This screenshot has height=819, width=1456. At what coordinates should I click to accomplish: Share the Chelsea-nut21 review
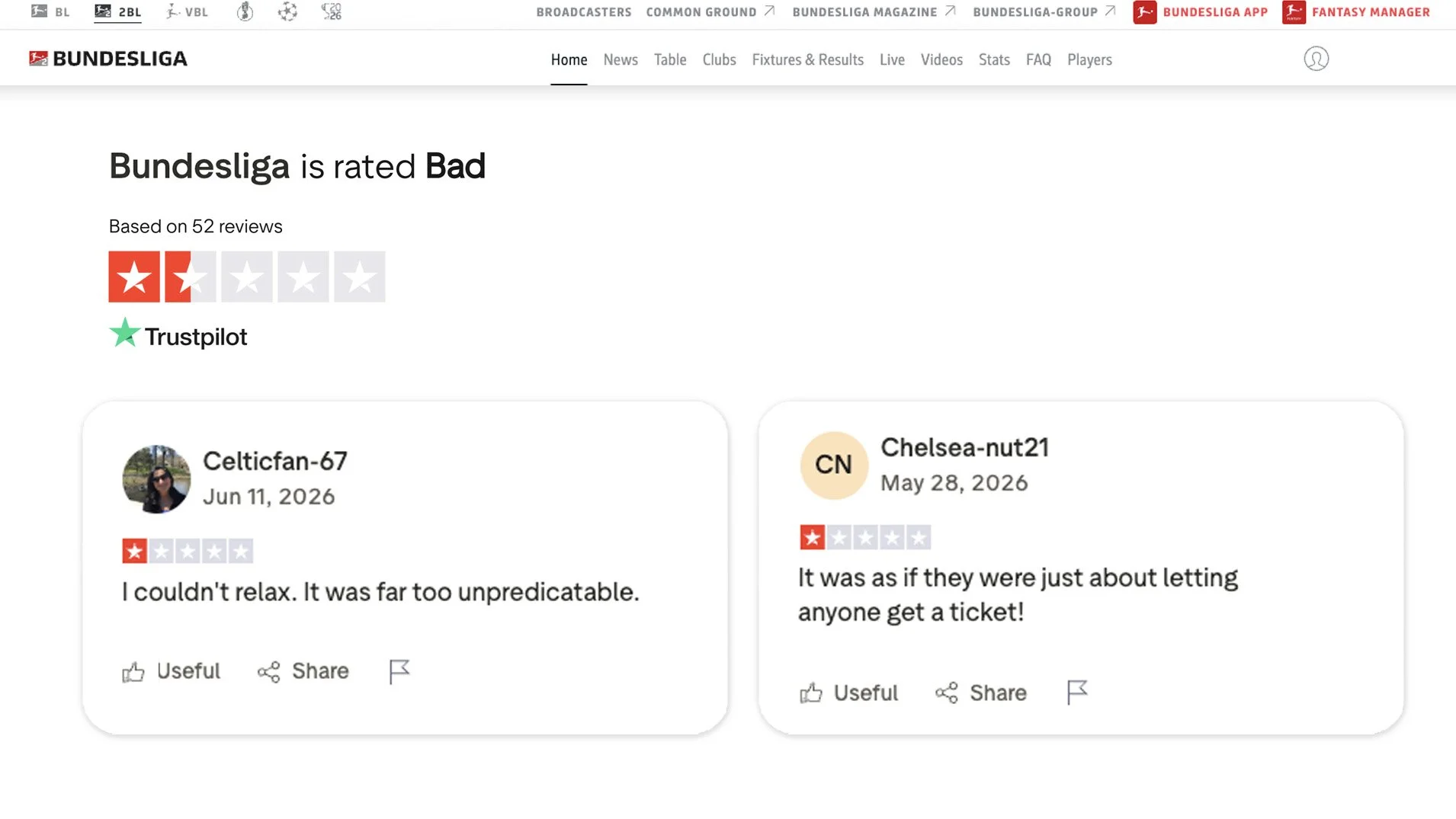tap(981, 693)
